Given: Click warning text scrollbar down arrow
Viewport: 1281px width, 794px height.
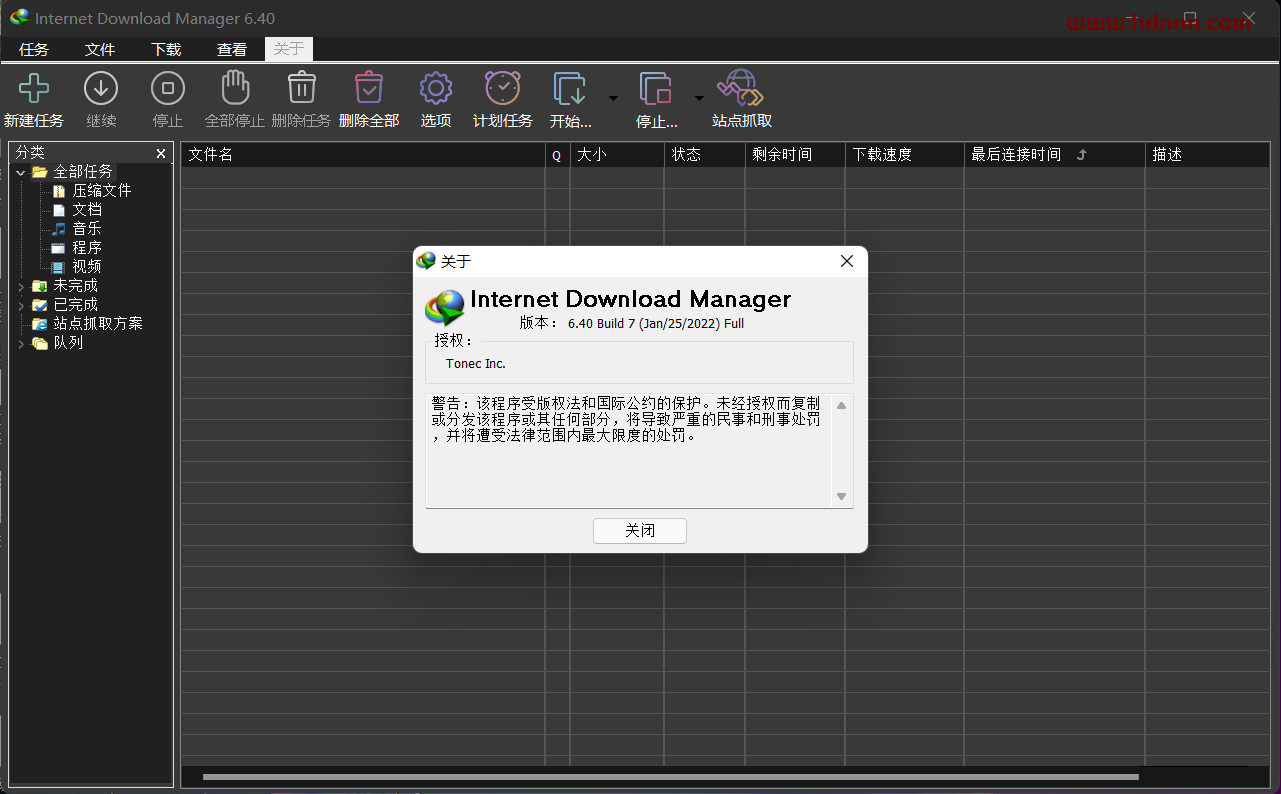Looking at the screenshot, I should [842, 496].
